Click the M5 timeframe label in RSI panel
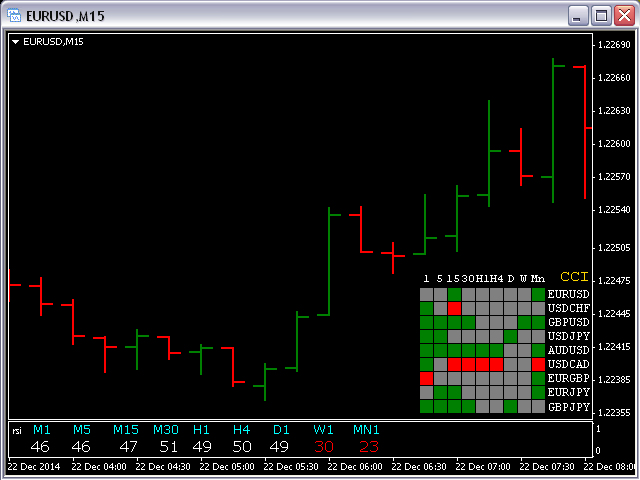This screenshot has width=640, height=480. (x=82, y=429)
